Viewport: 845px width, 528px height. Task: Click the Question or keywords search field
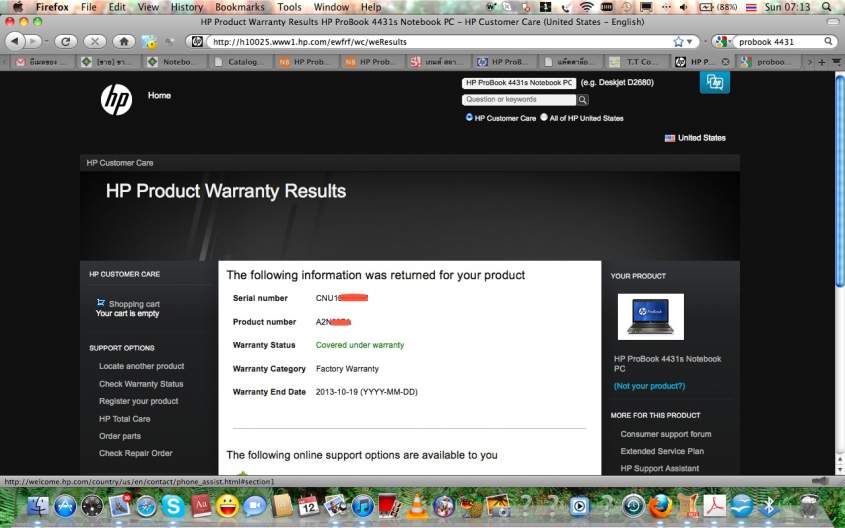(518, 100)
